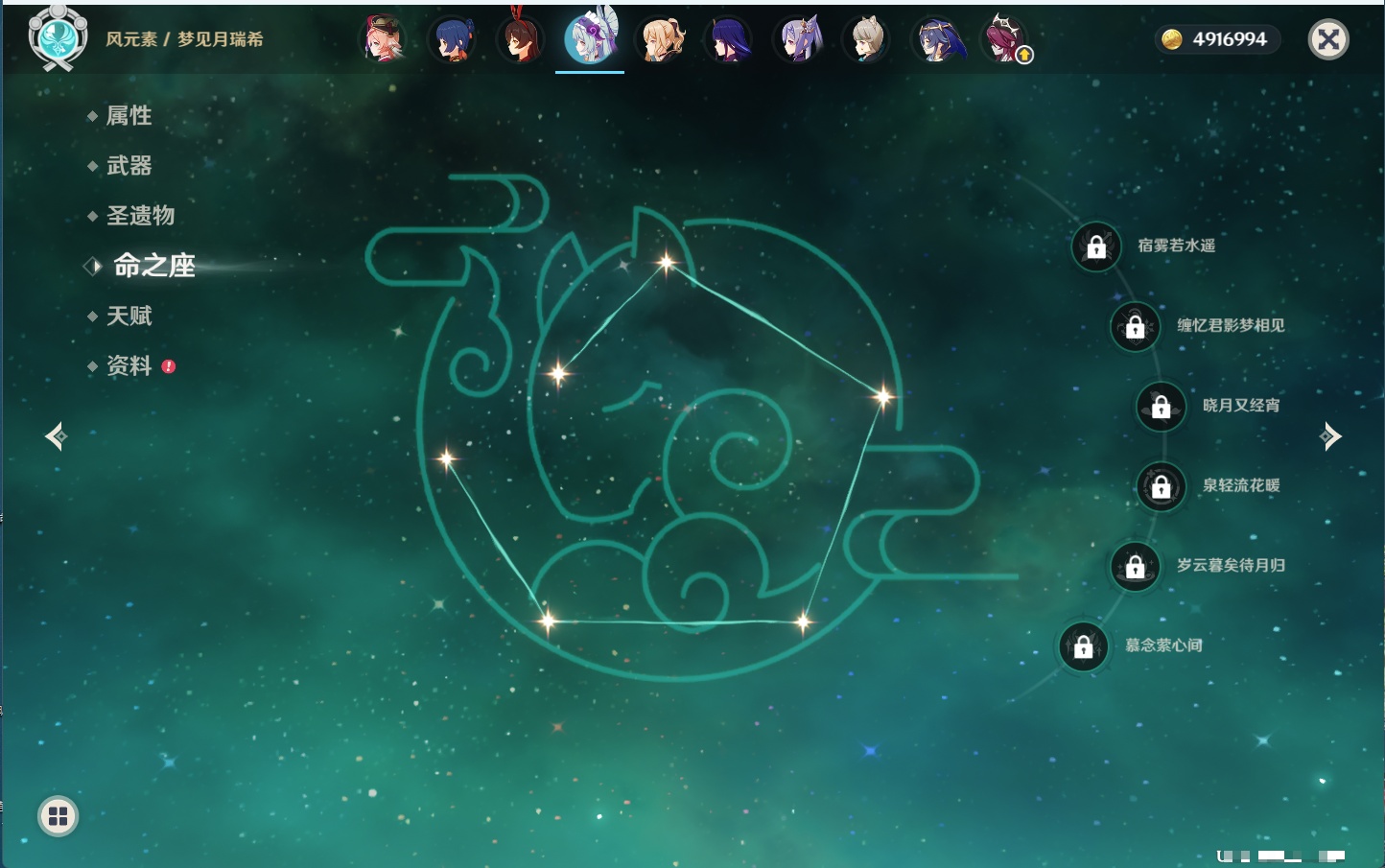Click the lock icon beside 宿雾若水遥

(x=1096, y=246)
